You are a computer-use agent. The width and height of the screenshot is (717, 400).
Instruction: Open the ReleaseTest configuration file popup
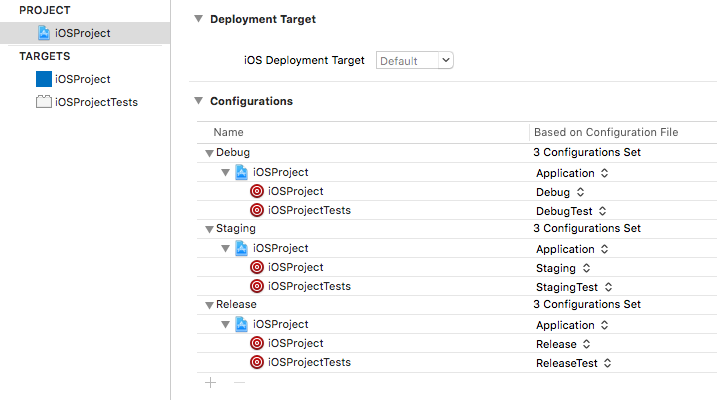(574, 363)
